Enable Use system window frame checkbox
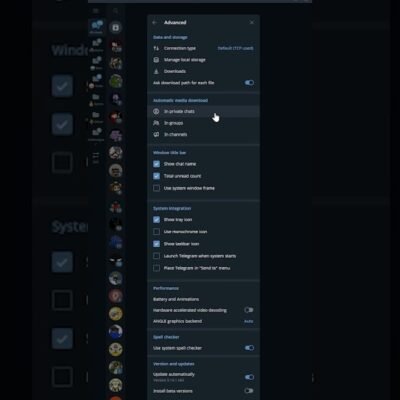Image resolution: width=400 pixels, height=400 pixels. point(156,188)
